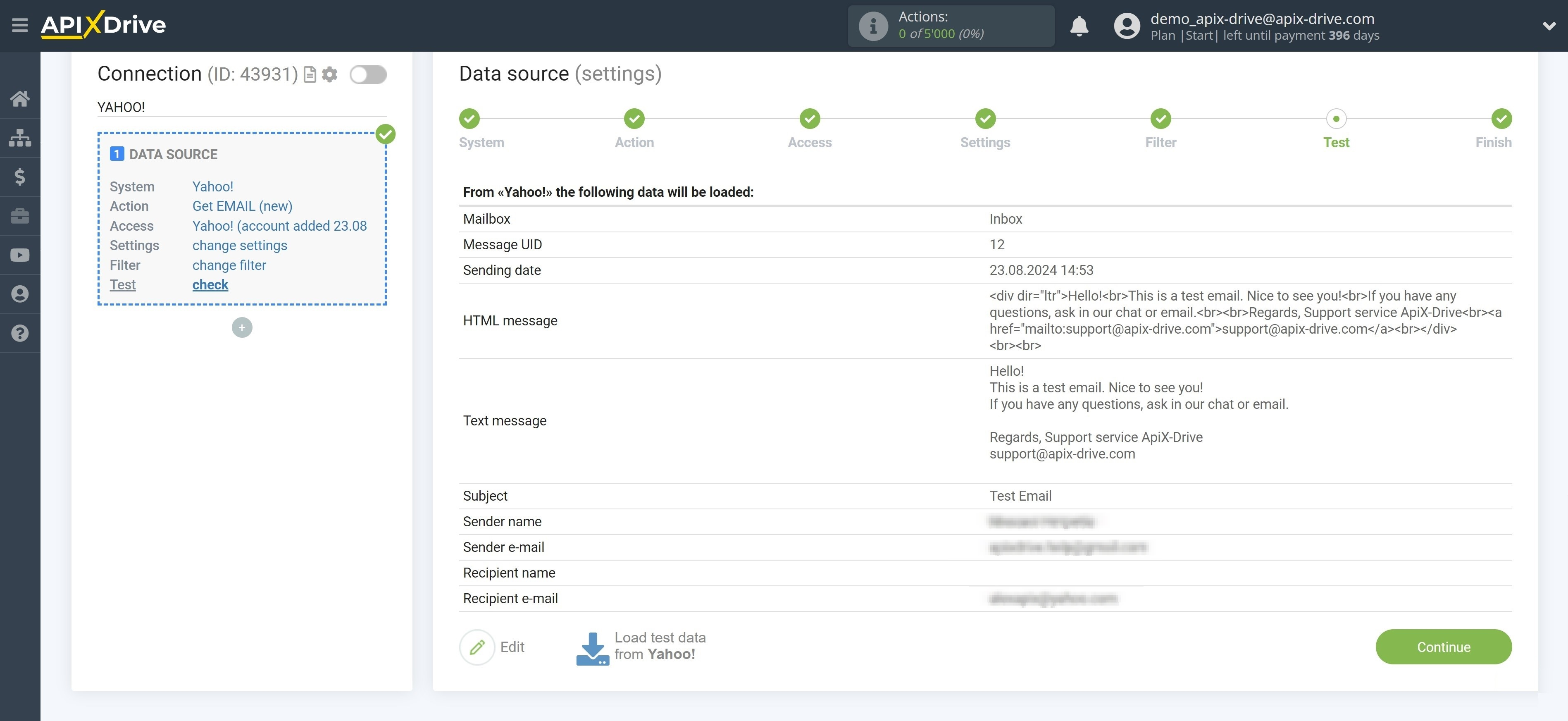The height and width of the screenshot is (721, 1568).
Task: Click the Actions usage counter panel
Action: (951, 26)
